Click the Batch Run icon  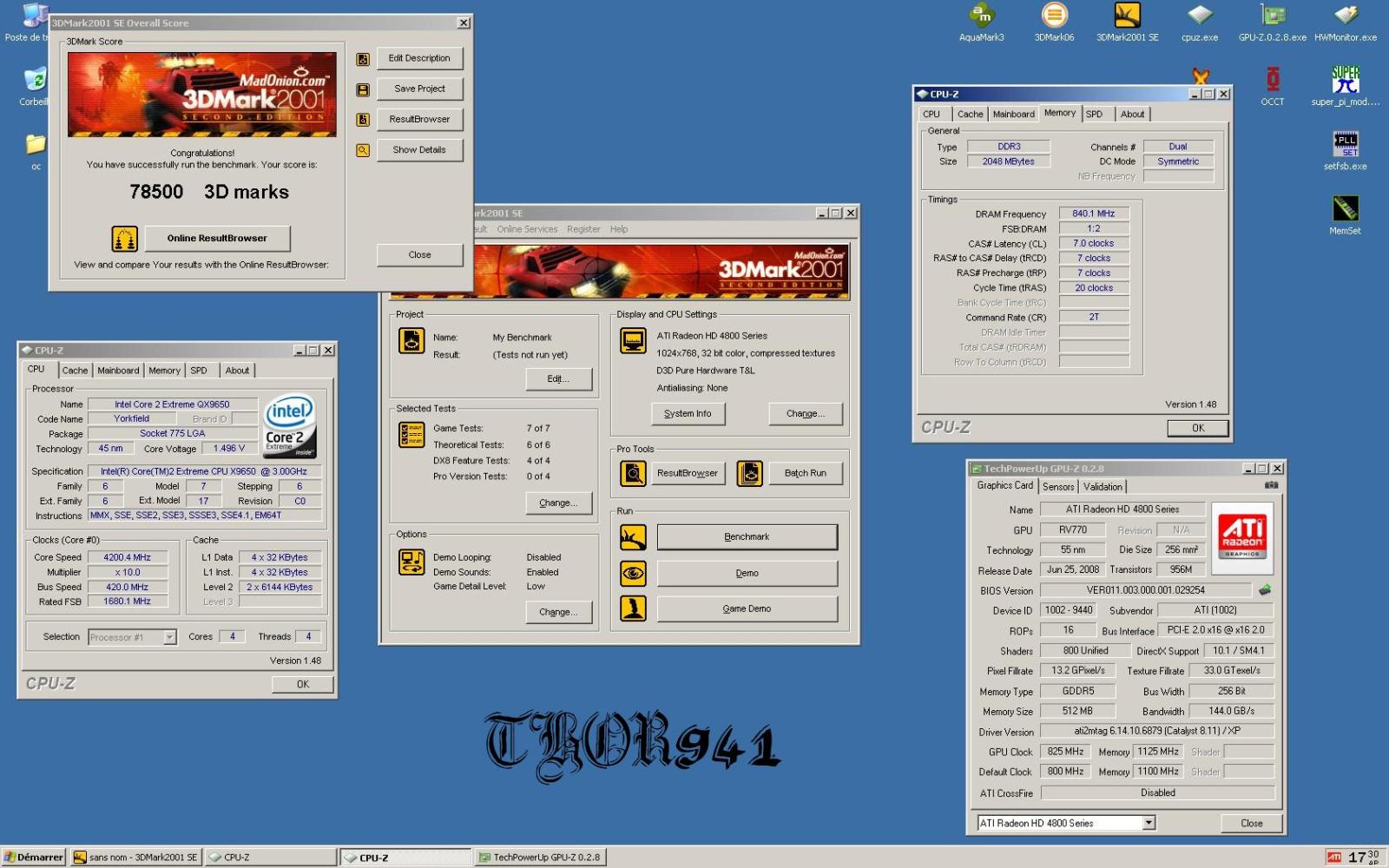click(749, 473)
